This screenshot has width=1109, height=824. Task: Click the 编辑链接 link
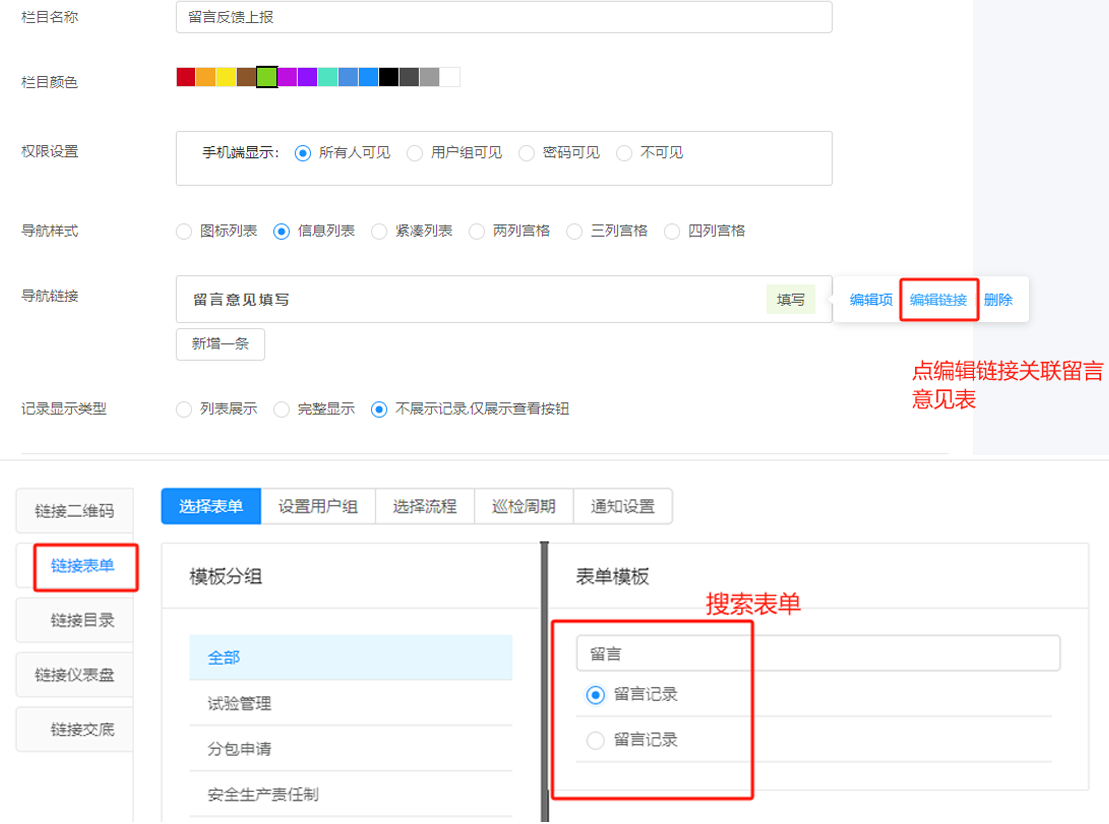[938, 300]
